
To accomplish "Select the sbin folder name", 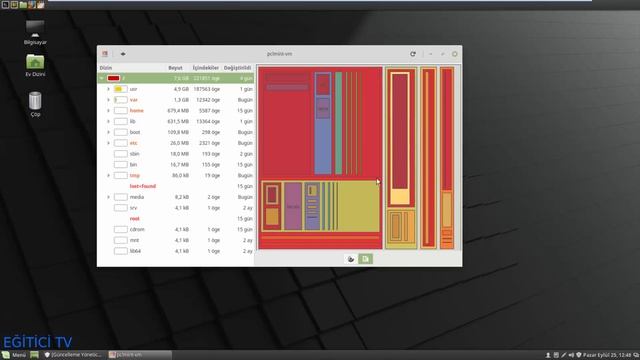I will 135,154.
